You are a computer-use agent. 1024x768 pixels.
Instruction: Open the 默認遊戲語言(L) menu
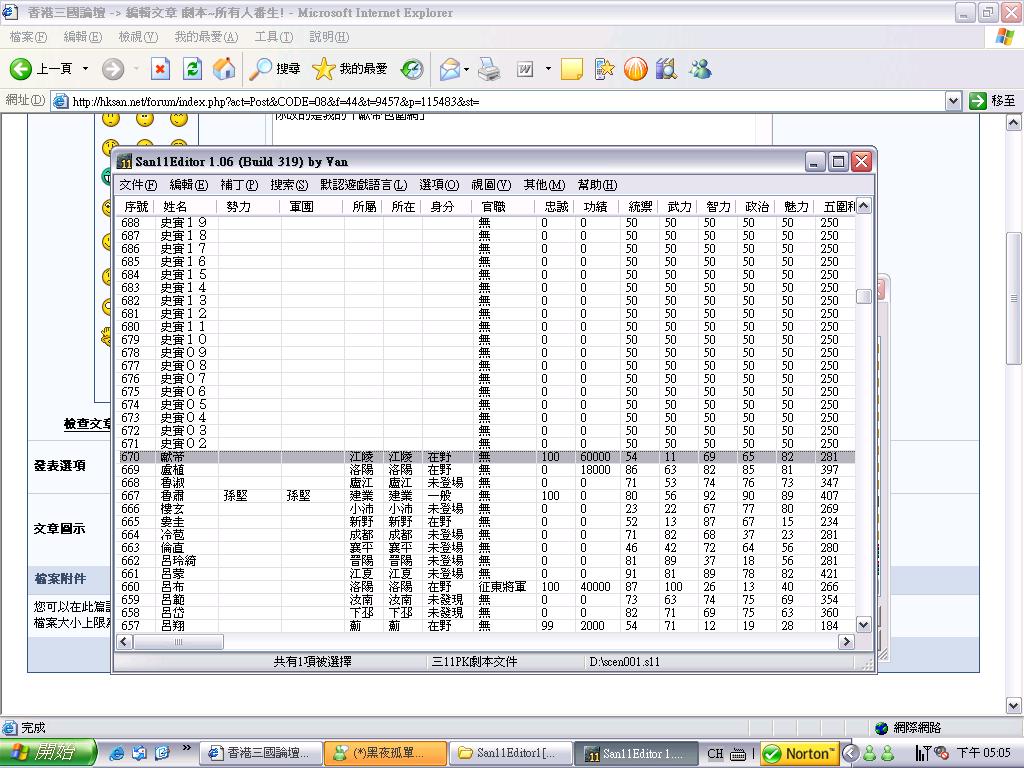363,185
